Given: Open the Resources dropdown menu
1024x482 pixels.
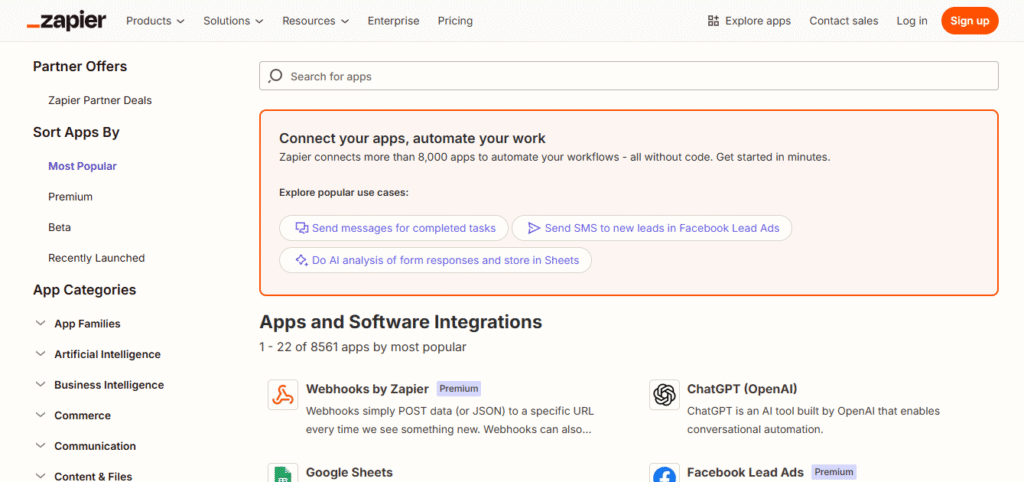Looking at the screenshot, I should point(315,21).
